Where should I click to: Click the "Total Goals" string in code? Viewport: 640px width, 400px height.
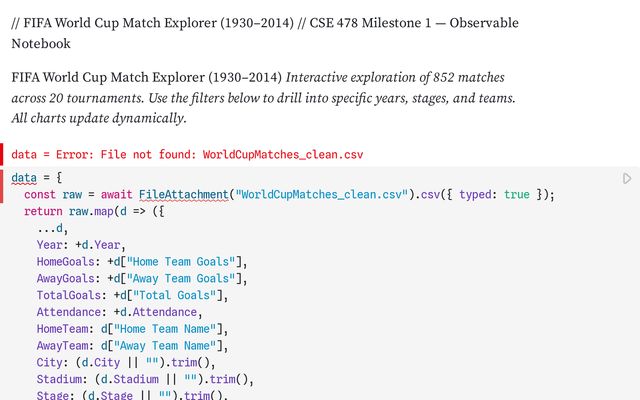(176, 296)
